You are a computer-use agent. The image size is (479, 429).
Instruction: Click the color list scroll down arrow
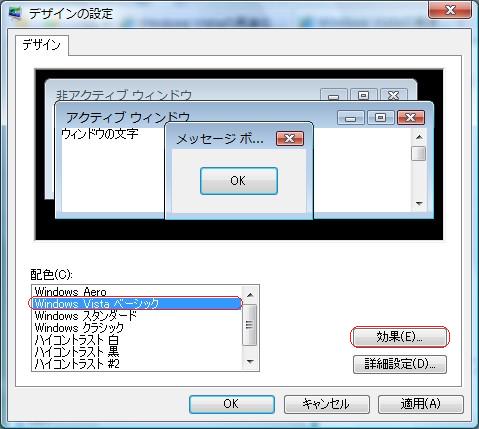point(250,362)
